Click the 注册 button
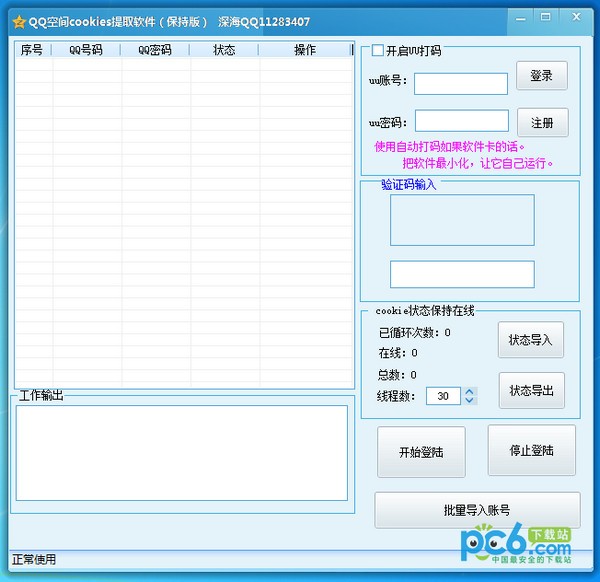 pos(543,122)
